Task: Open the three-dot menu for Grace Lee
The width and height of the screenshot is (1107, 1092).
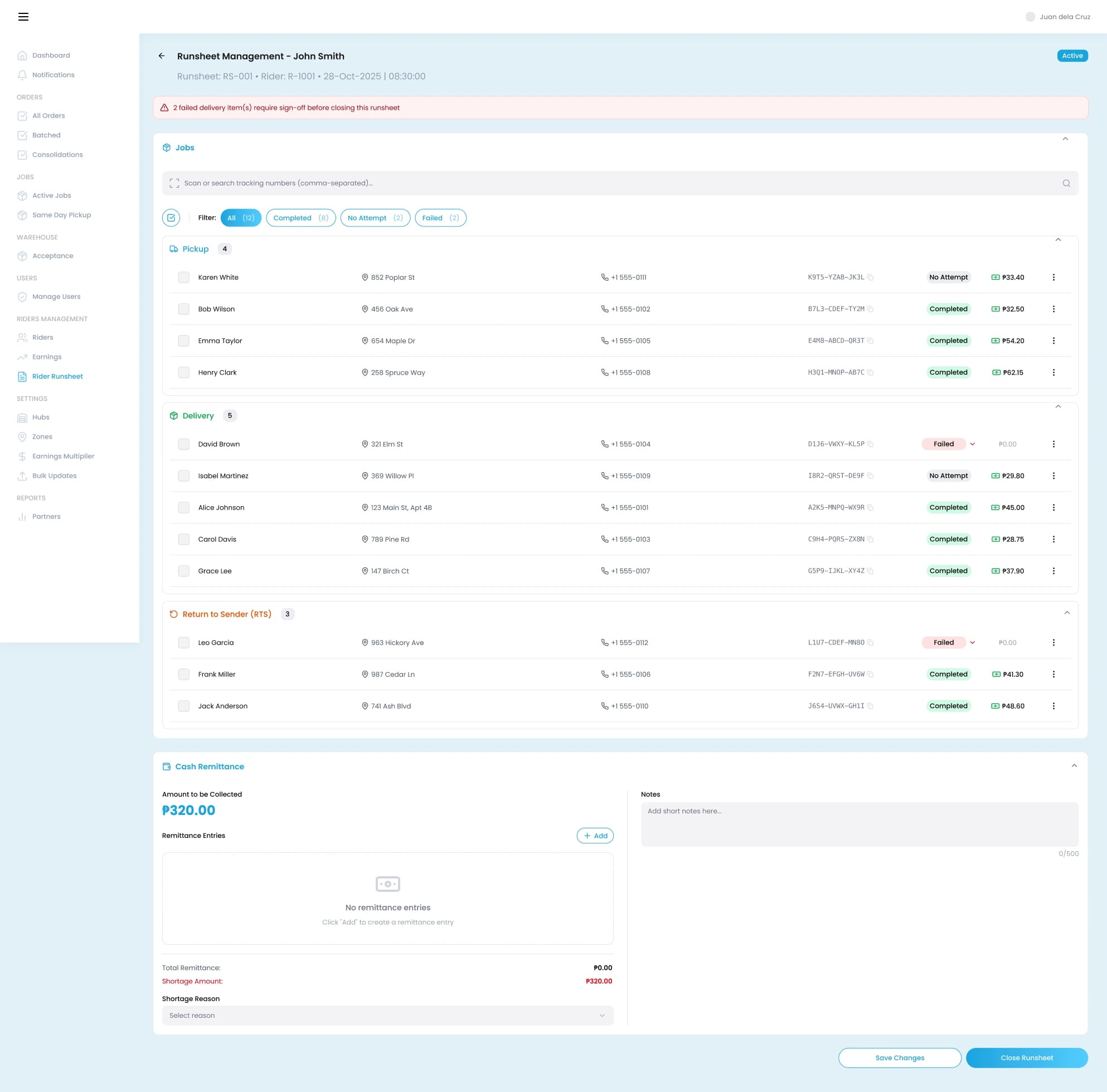Action: click(1053, 571)
